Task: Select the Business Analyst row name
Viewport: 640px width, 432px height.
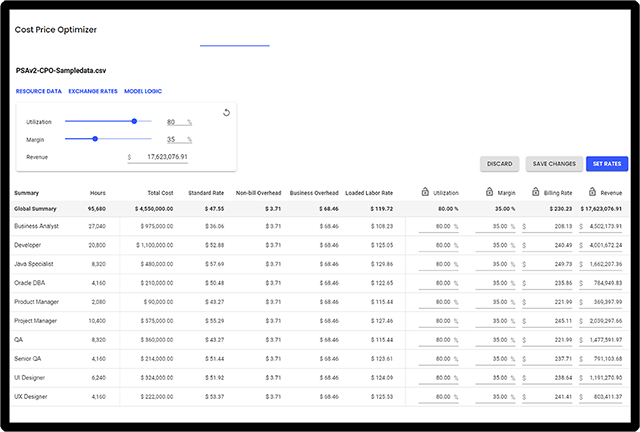Action: click(x=36, y=226)
